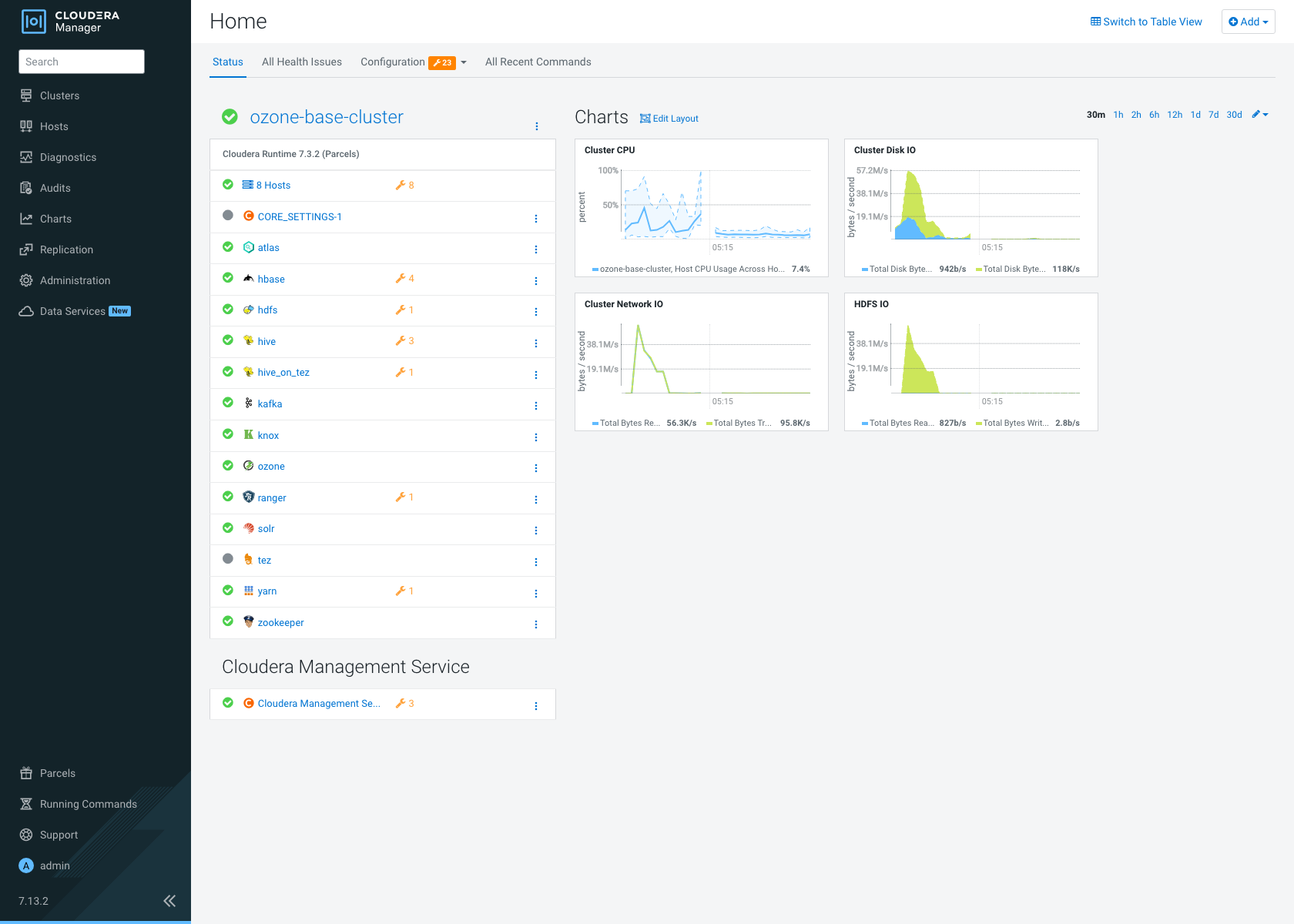The image size is (1294, 924).
Task: Switch to All Recent Commands tab
Action: tap(538, 62)
